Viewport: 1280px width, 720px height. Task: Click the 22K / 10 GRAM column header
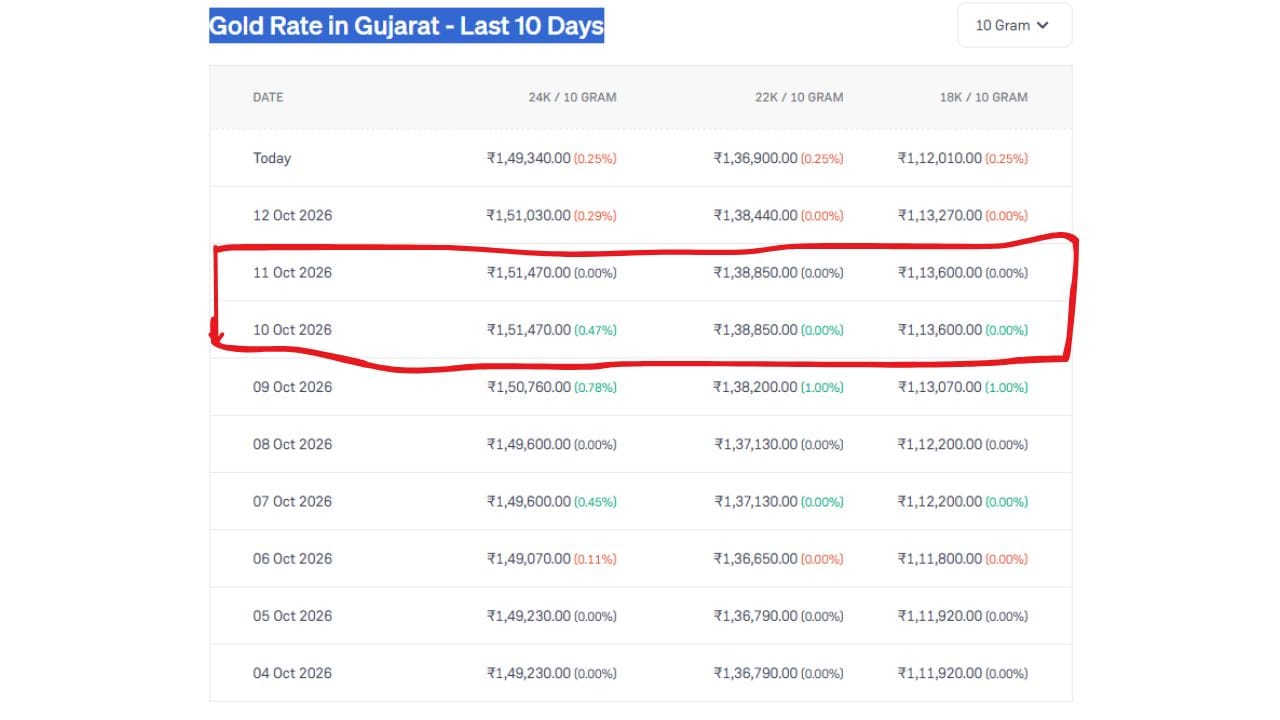pyautogui.click(x=799, y=97)
